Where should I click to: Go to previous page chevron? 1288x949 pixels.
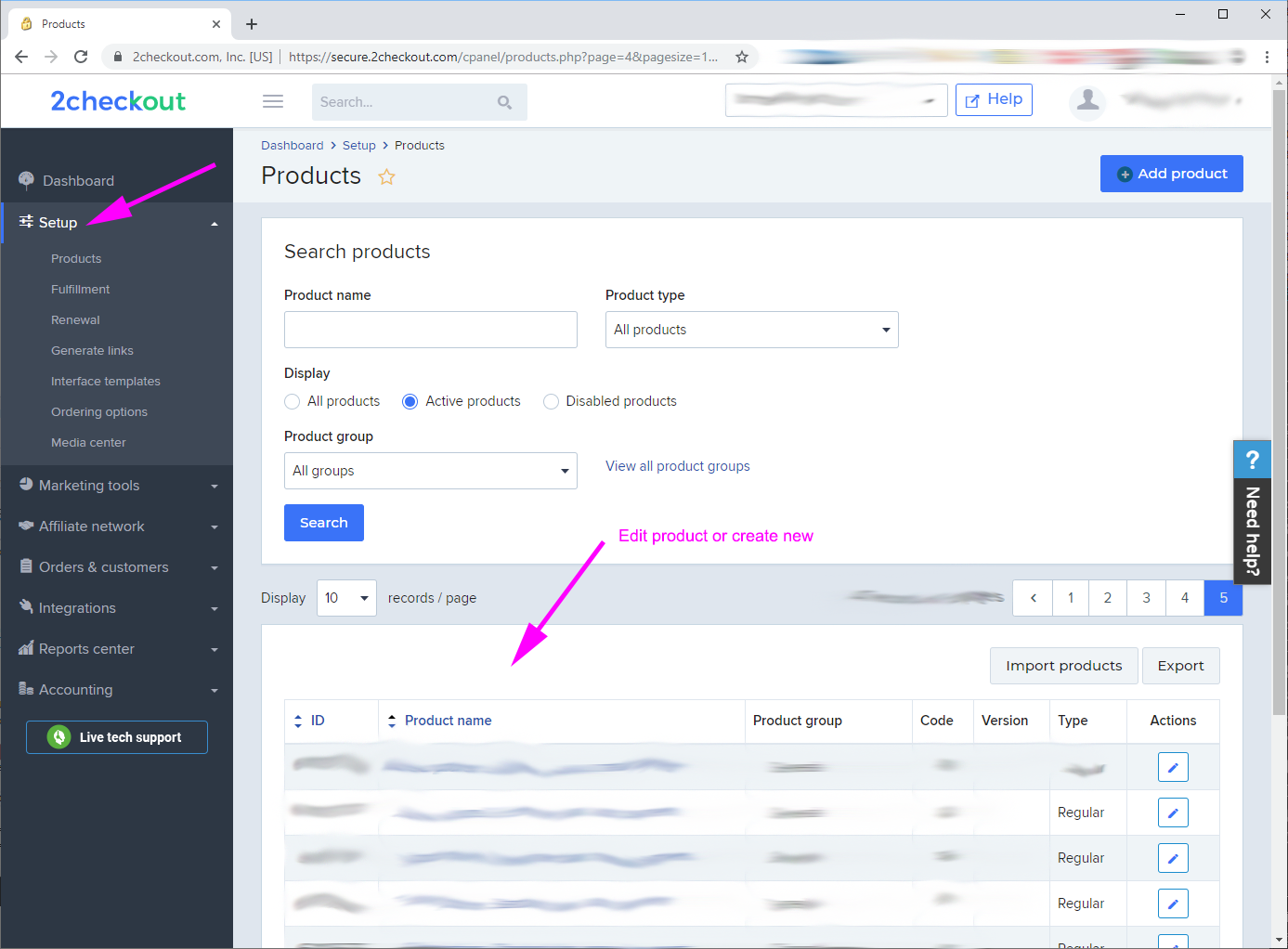tap(1033, 598)
